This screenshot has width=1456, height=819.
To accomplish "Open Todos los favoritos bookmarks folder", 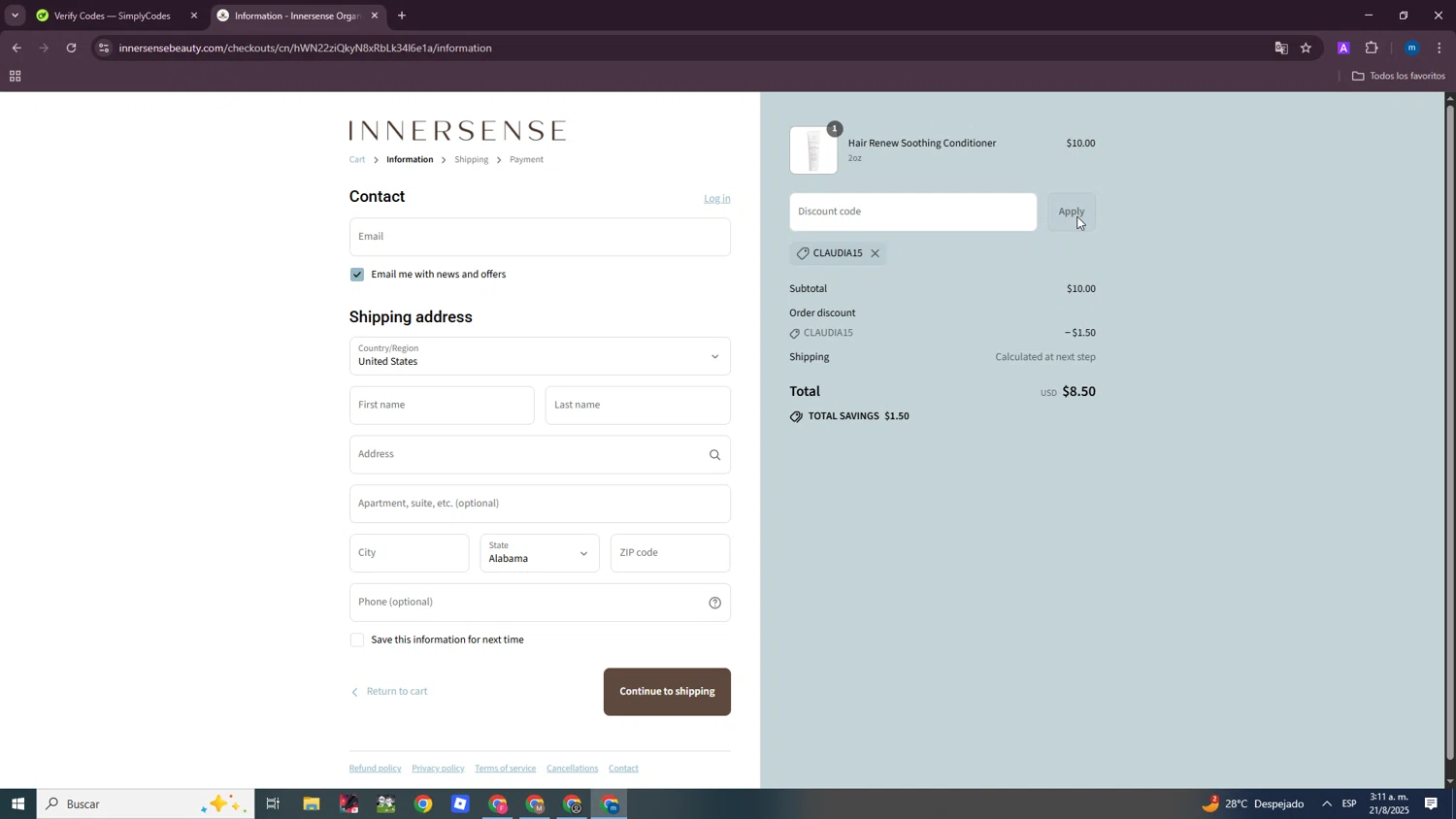I will [x=1399, y=76].
